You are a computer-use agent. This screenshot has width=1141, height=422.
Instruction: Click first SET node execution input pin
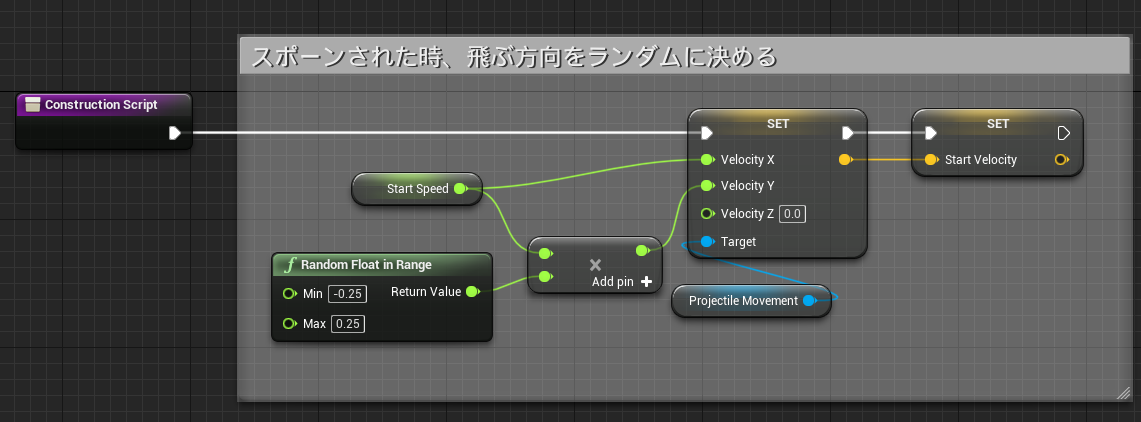(707, 132)
